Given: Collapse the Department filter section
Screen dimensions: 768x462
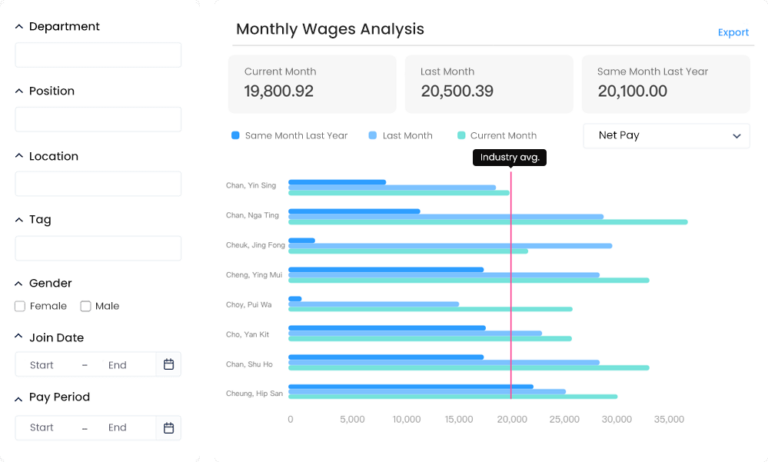Looking at the screenshot, I should [19, 27].
